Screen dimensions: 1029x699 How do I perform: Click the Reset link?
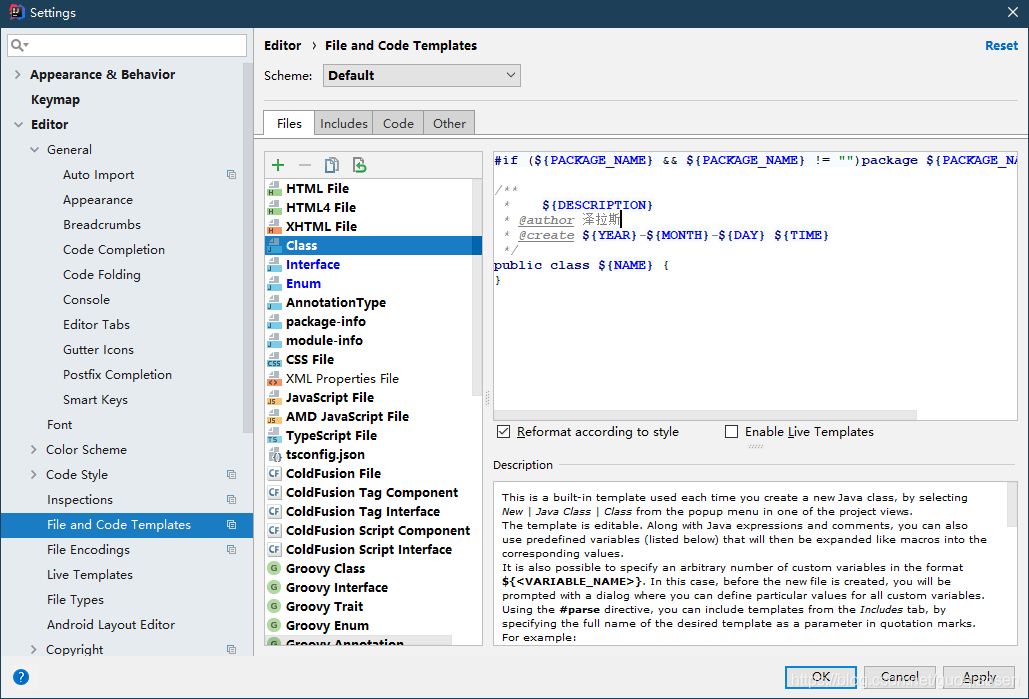point(1001,45)
